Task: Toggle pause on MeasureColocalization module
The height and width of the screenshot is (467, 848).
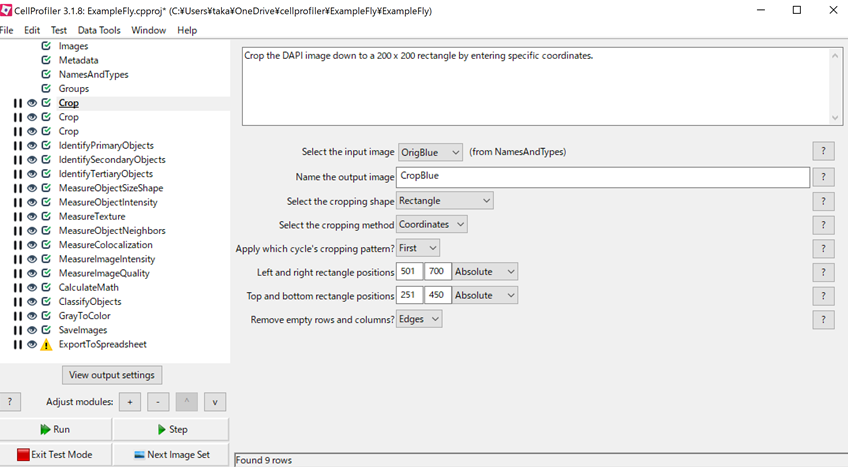Action: coord(18,245)
